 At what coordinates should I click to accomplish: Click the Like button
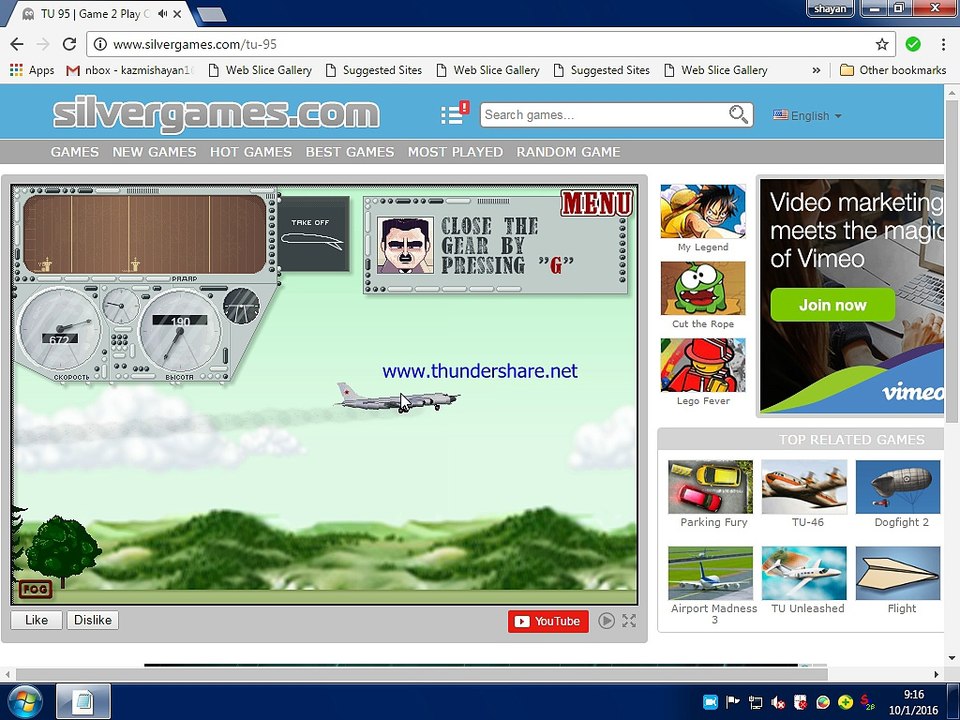tap(36, 620)
